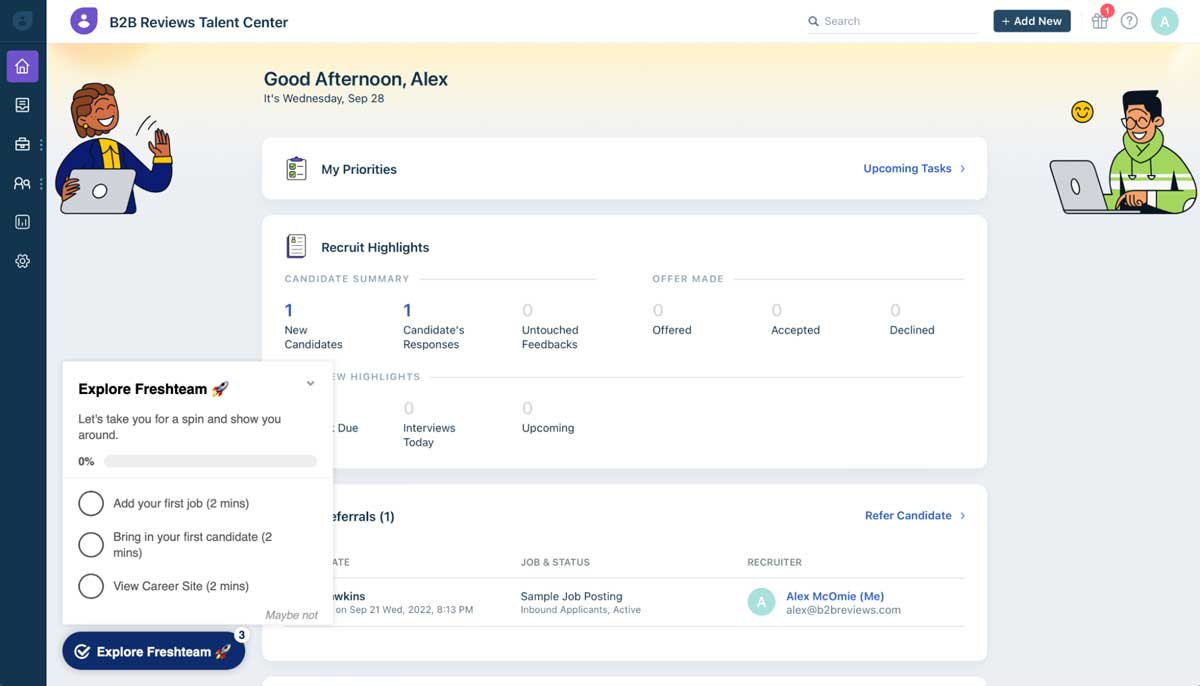
Task: Expand options beside the Candidates sidebar icon
Action: point(39,183)
